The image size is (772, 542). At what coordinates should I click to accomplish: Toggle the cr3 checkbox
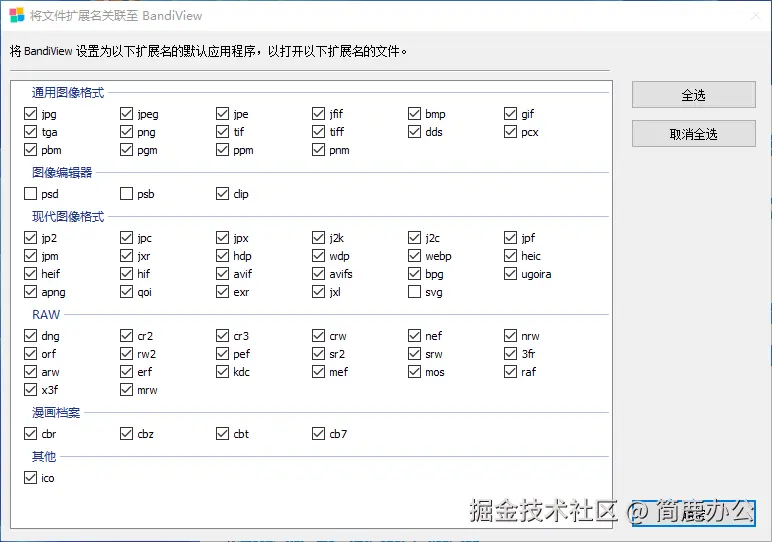(223, 336)
